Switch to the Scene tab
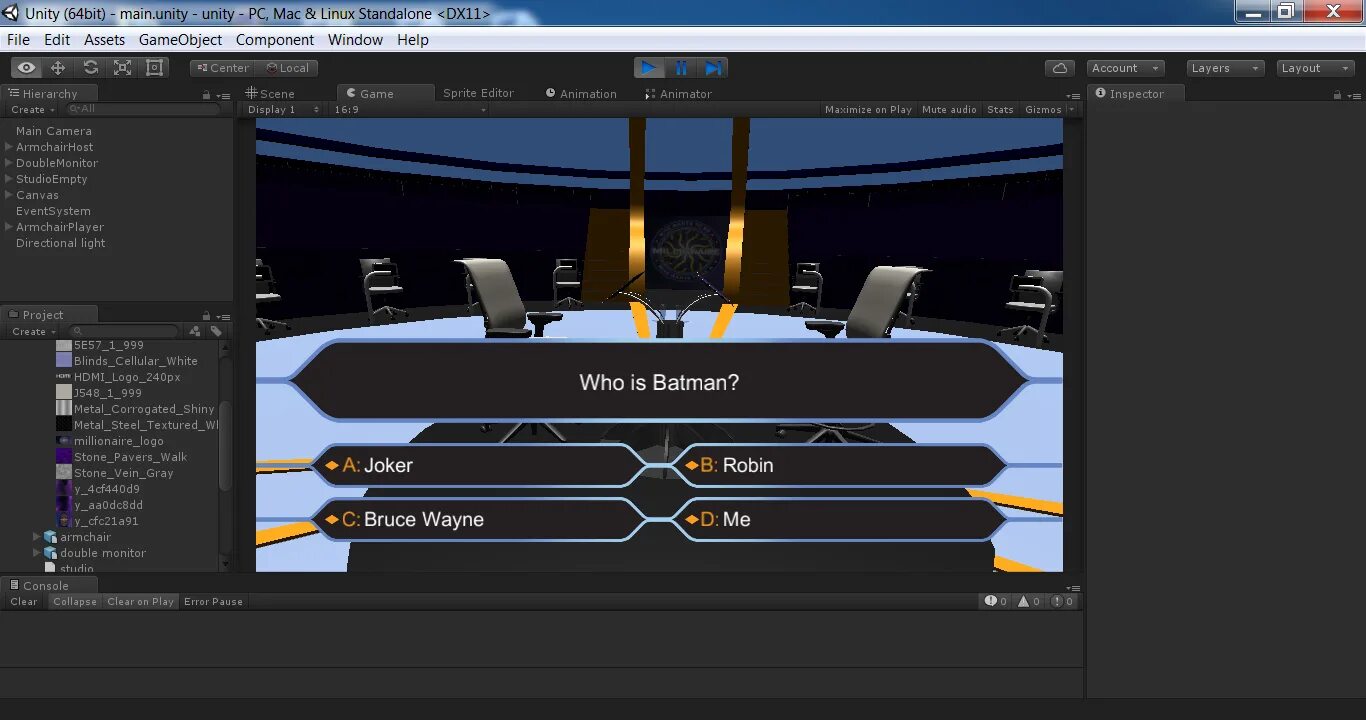 coord(270,94)
